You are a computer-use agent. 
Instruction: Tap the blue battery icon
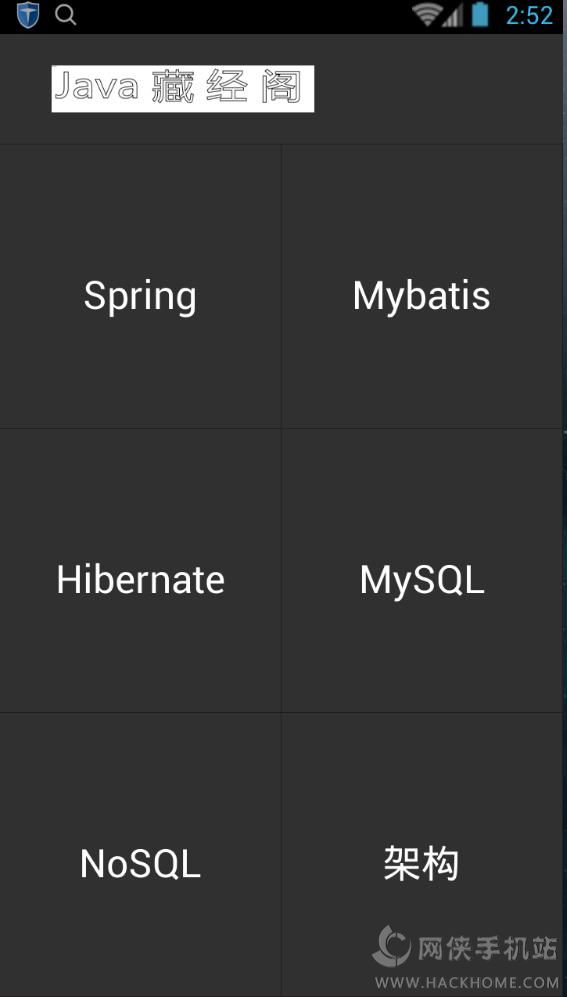[x=480, y=15]
